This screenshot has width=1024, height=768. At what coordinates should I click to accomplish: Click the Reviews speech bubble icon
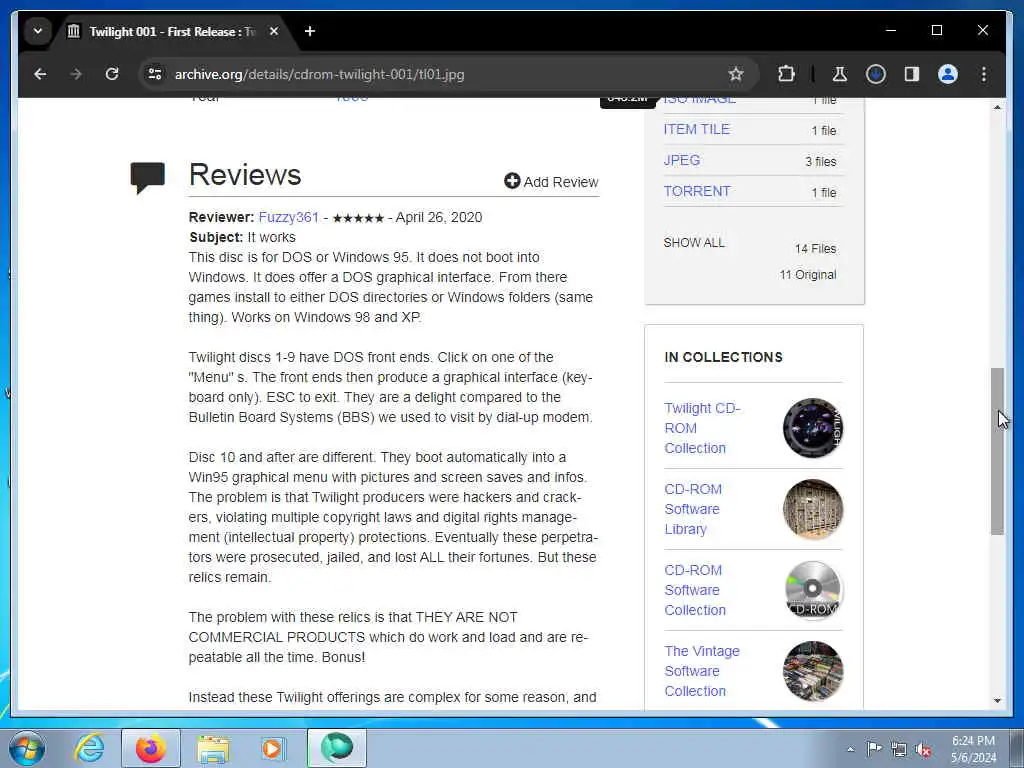[x=148, y=178]
